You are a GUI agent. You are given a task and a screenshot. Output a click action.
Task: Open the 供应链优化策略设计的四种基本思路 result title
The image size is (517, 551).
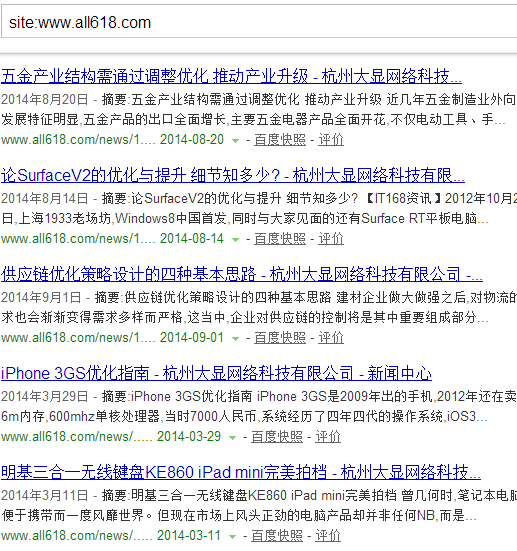tap(241, 274)
